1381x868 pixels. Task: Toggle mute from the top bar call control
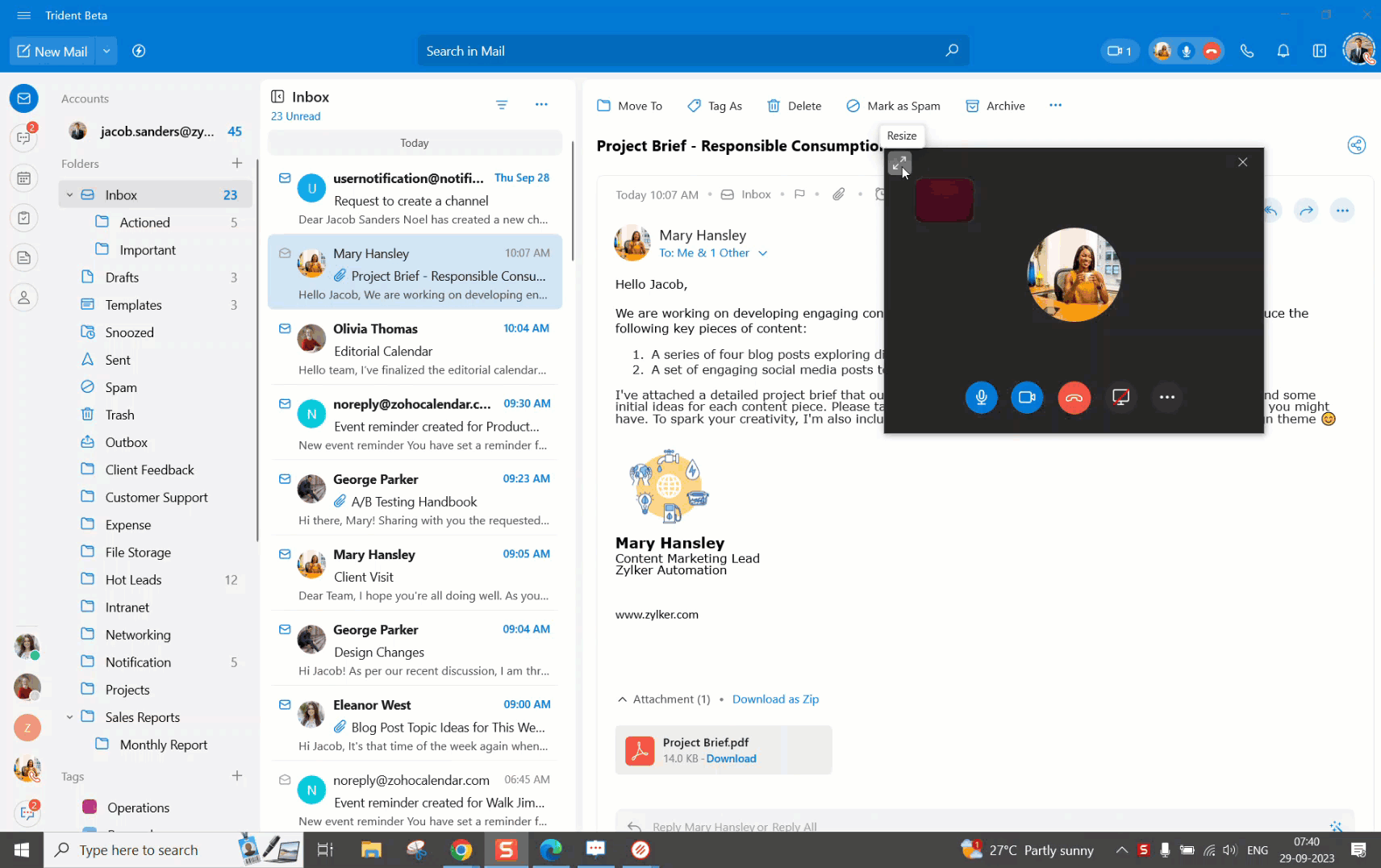1186,51
